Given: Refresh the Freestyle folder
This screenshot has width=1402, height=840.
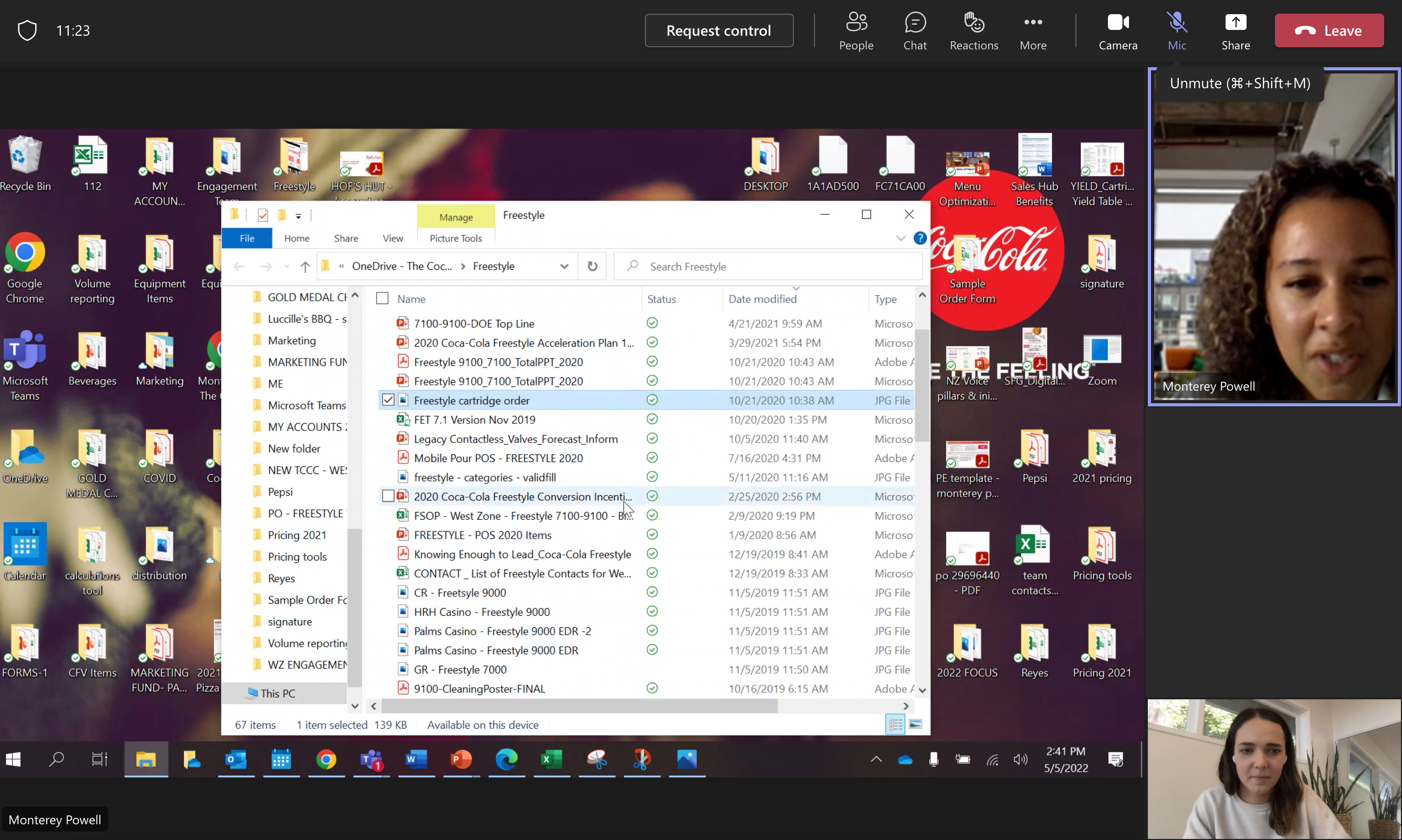Looking at the screenshot, I should pos(592,266).
